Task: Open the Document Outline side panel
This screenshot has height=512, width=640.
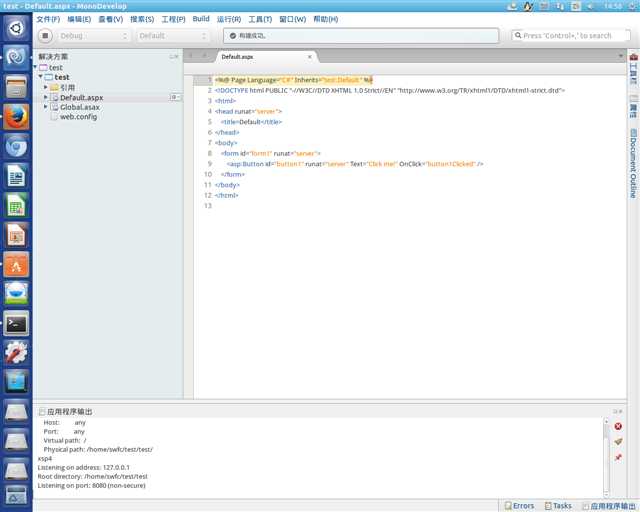Action: [x=633, y=163]
